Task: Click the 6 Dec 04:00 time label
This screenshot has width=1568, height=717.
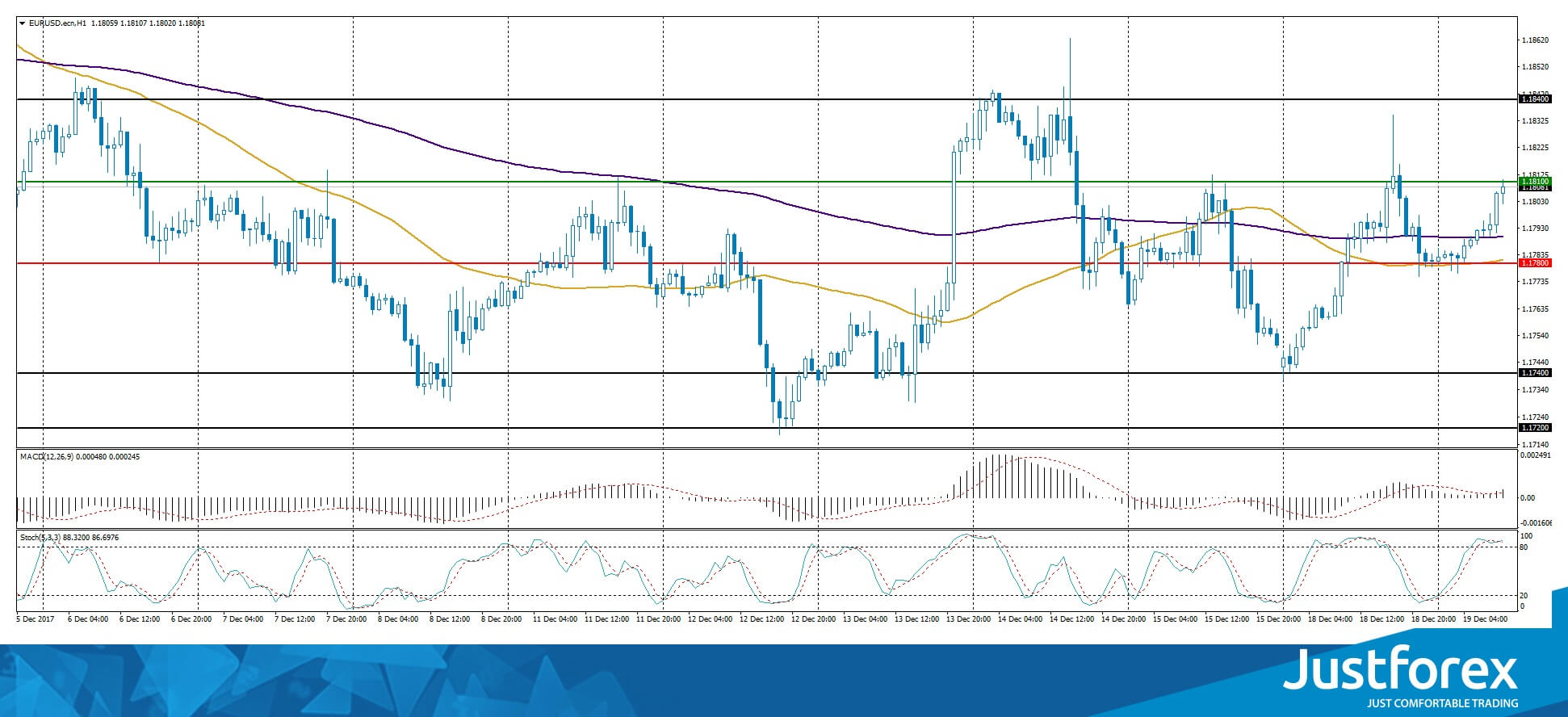Action: pyautogui.click(x=89, y=619)
